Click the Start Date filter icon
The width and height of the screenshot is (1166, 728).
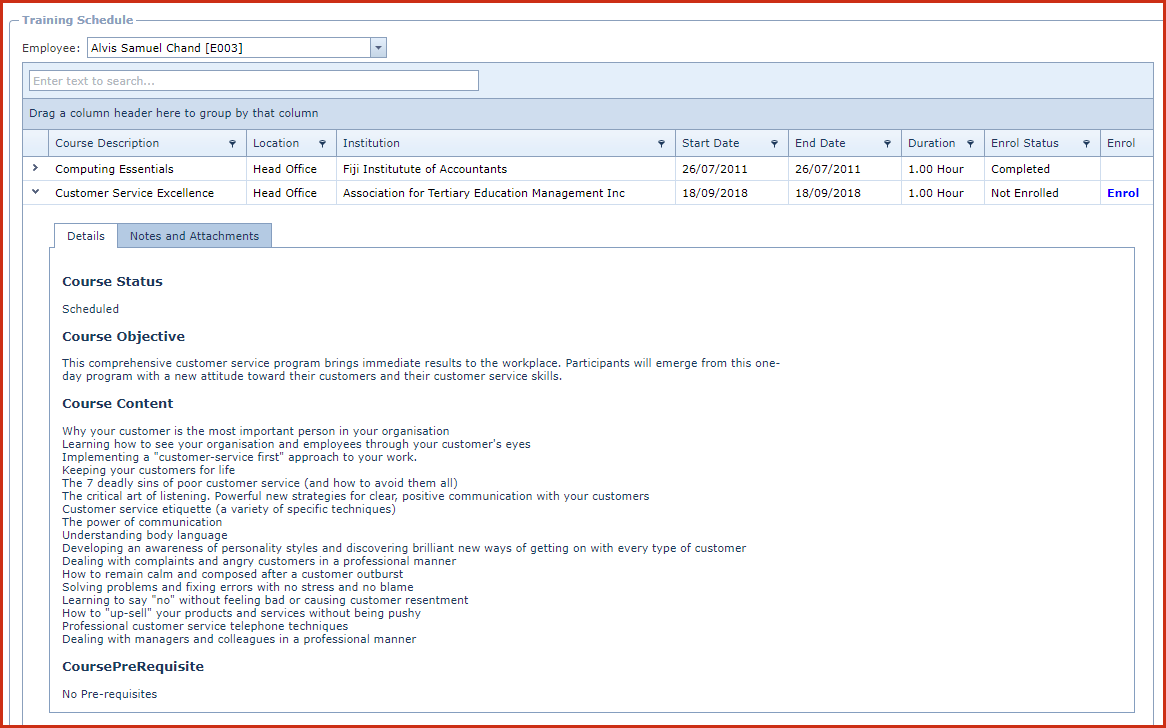(x=774, y=144)
